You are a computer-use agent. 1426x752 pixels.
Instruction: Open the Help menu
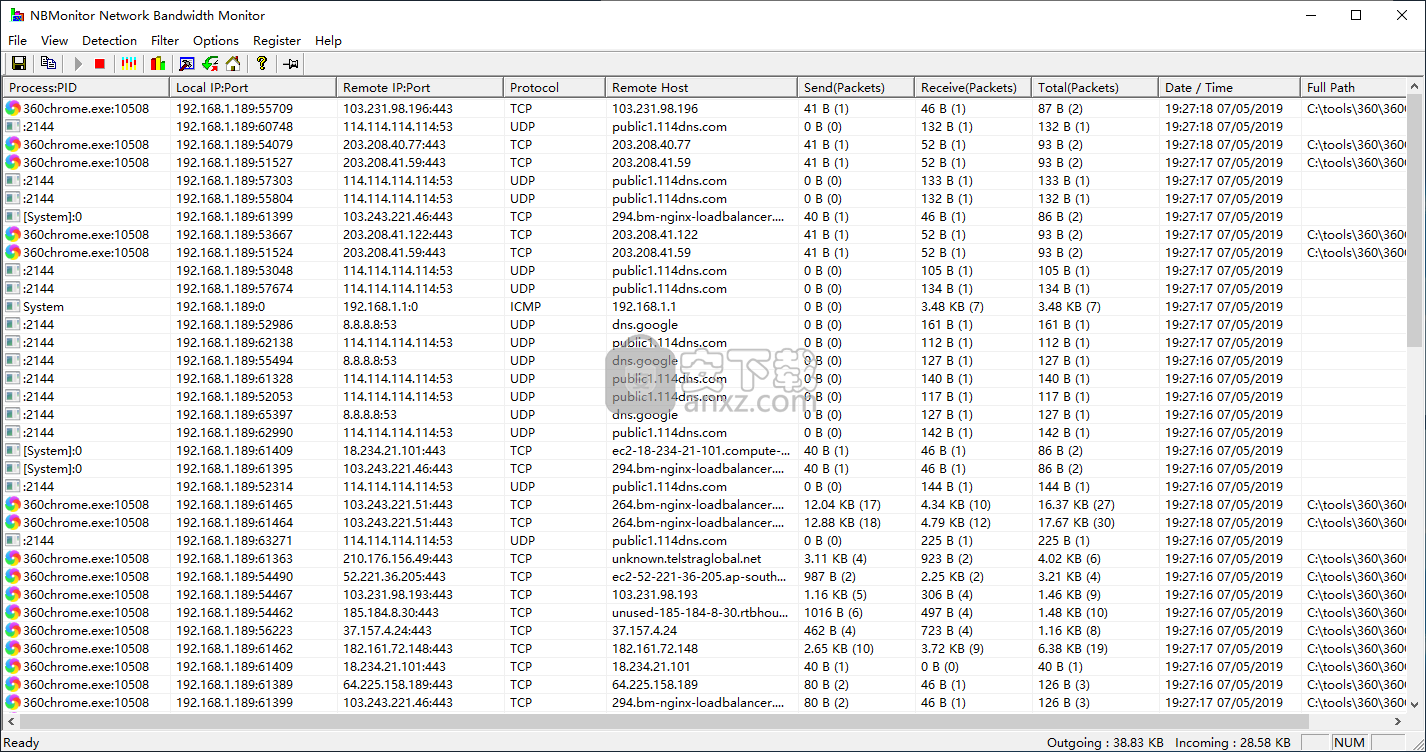(328, 41)
